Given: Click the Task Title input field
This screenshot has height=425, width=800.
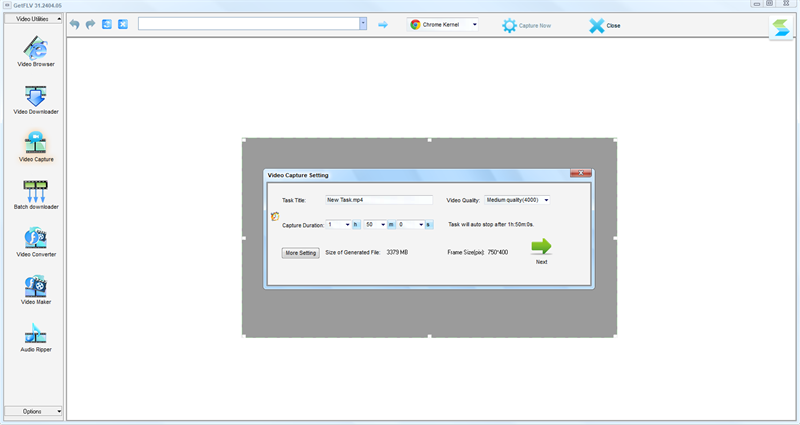Looking at the screenshot, I should 379,200.
